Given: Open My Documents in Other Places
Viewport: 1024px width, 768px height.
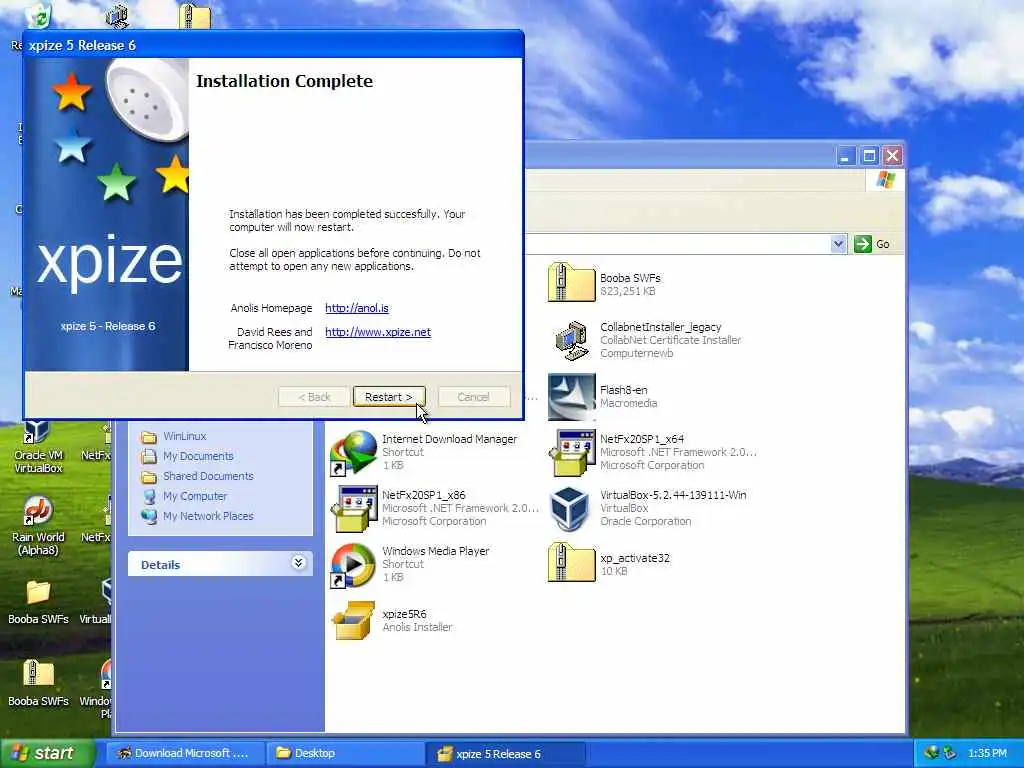Looking at the screenshot, I should click(198, 456).
